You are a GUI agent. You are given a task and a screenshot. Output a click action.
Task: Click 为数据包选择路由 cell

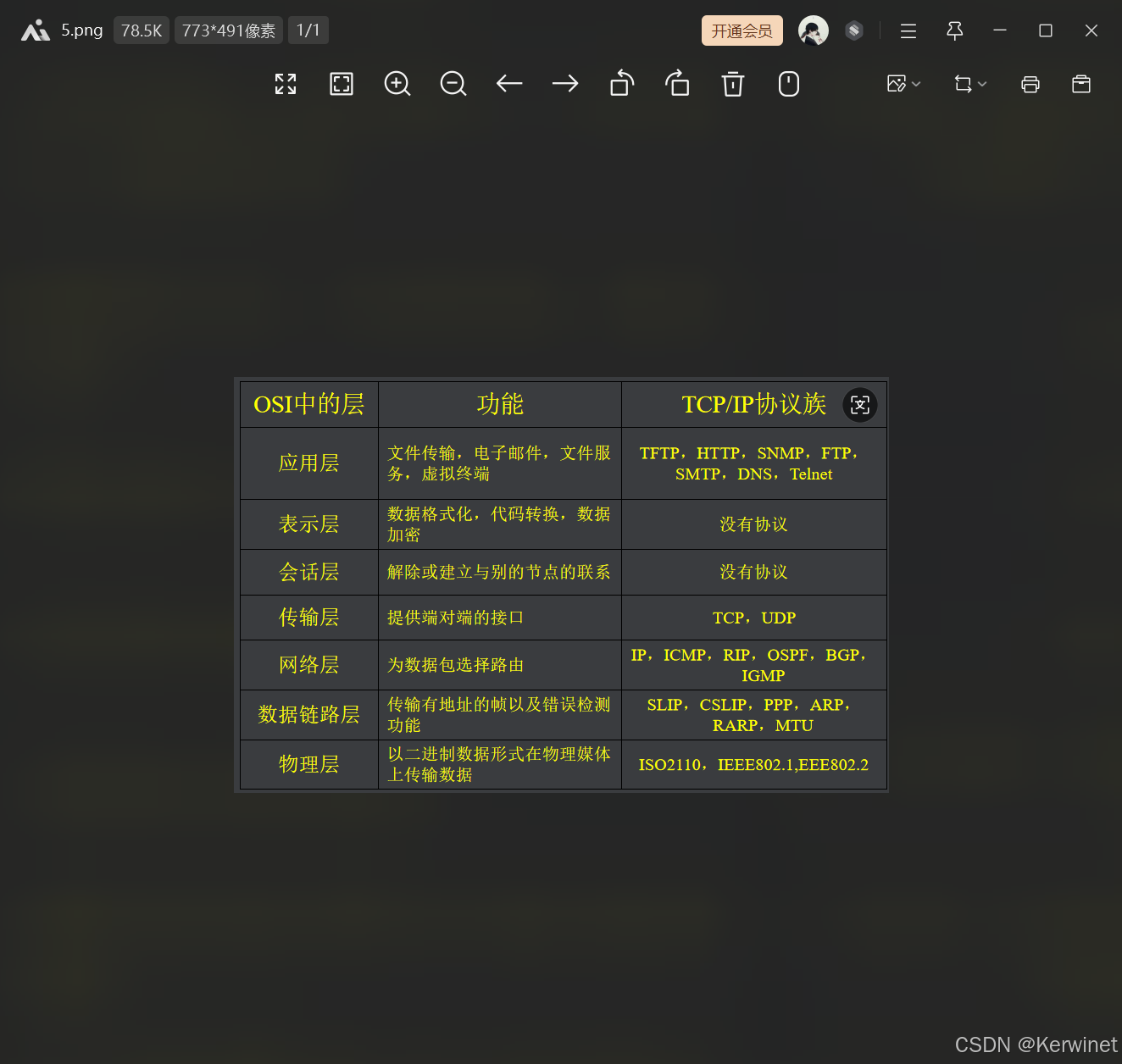point(500,665)
